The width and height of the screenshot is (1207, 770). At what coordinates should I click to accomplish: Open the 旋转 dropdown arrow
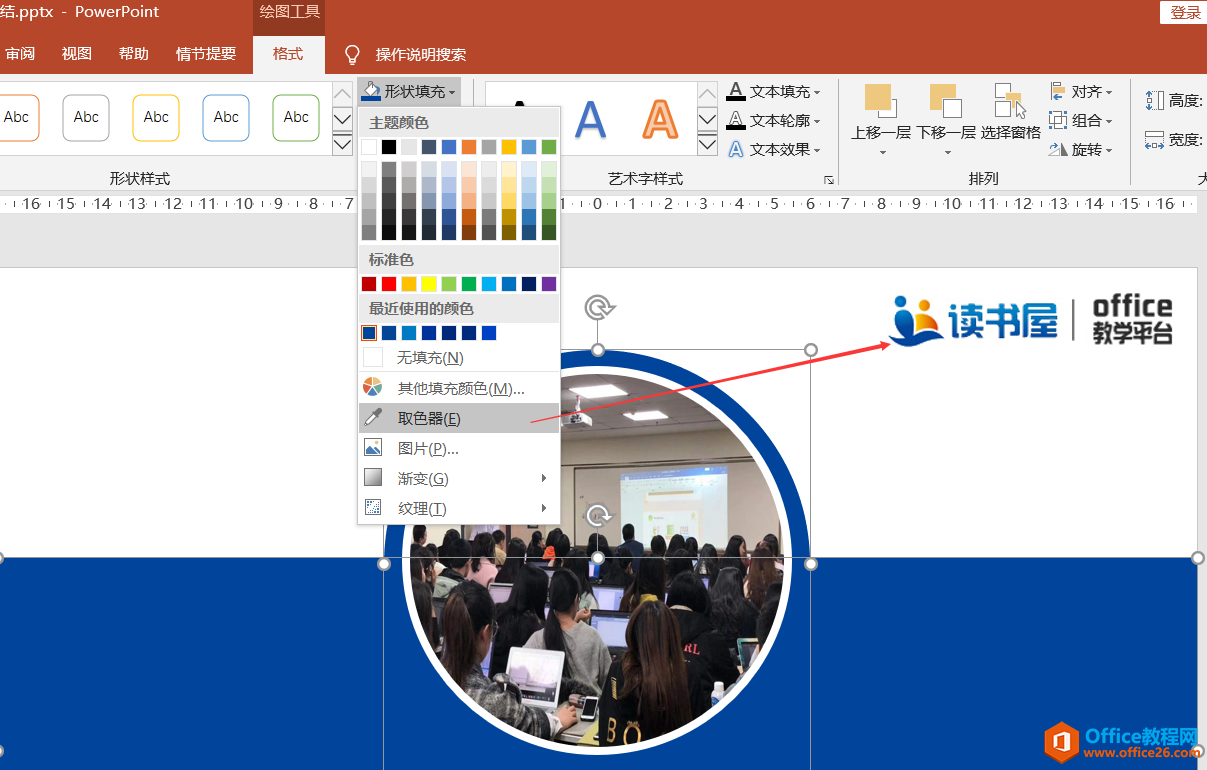pyautogui.click(x=1109, y=150)
